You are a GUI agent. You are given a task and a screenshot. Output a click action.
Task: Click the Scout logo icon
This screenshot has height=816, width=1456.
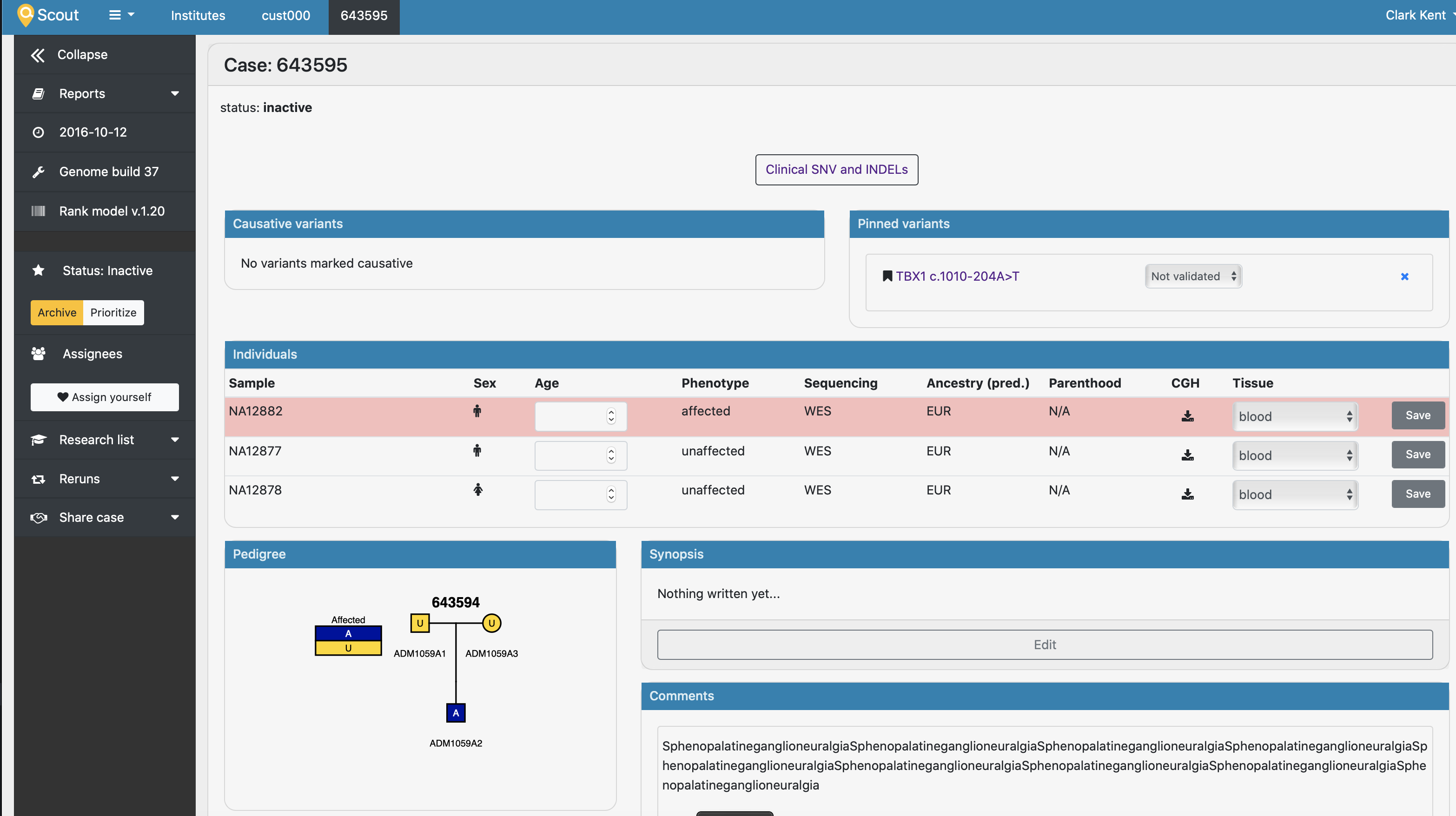pyautogui.click(x=26, y=15)
